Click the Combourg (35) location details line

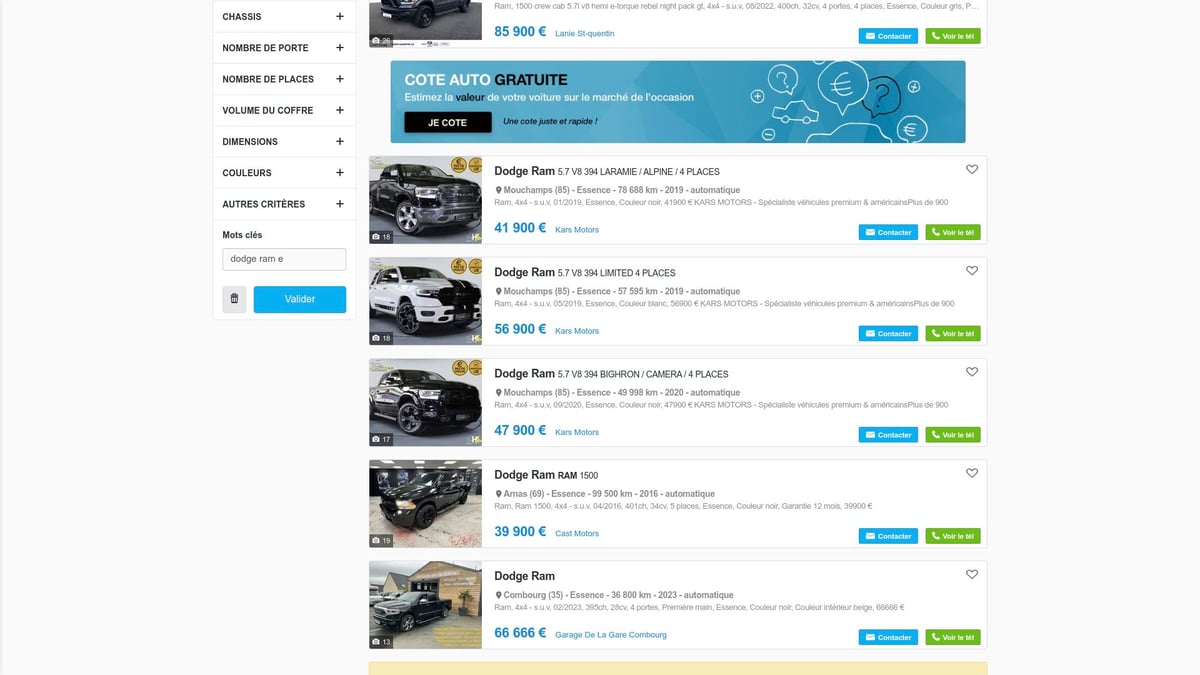(x=614, y=595)
